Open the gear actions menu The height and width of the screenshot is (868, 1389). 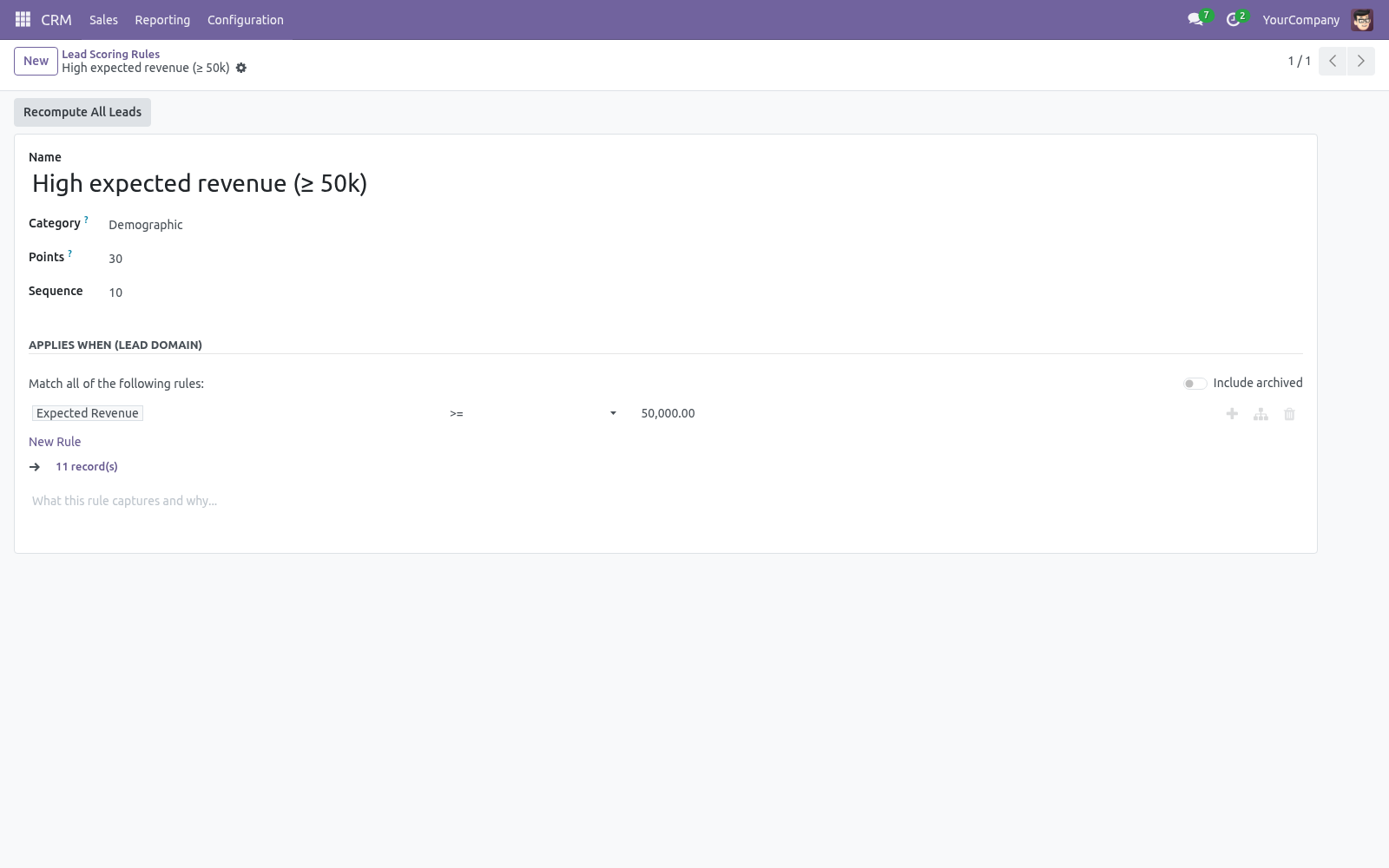(241, 68)
